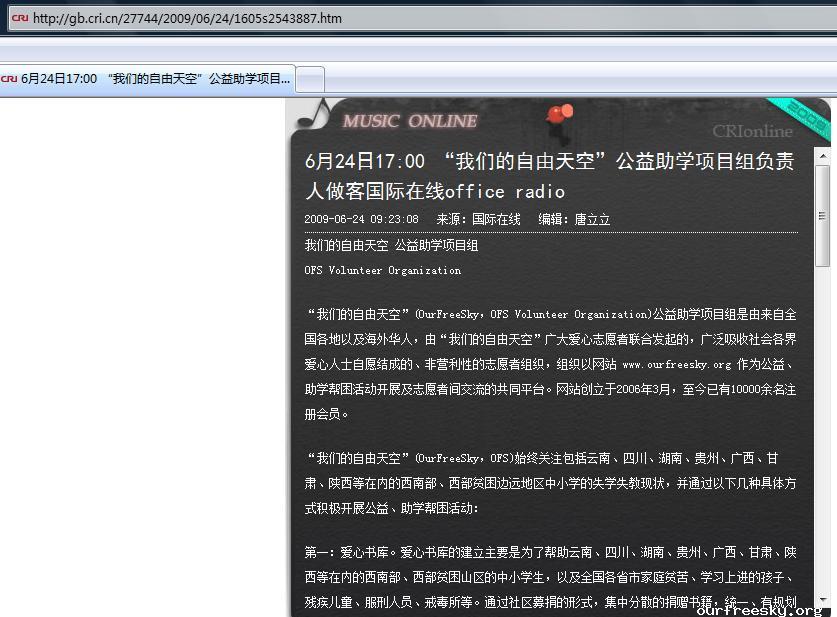Click the article headline about office radio

[549, 176]
